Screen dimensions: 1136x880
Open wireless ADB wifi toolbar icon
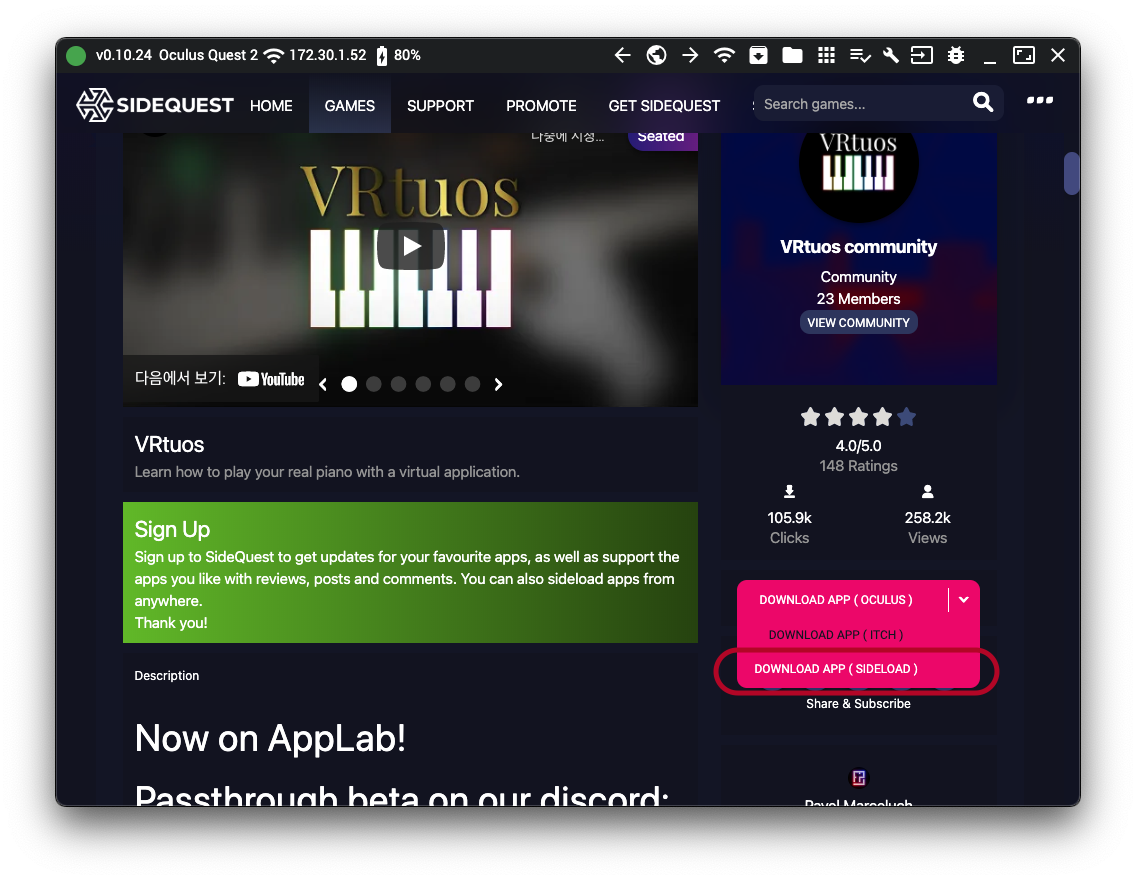coord(724,56)
